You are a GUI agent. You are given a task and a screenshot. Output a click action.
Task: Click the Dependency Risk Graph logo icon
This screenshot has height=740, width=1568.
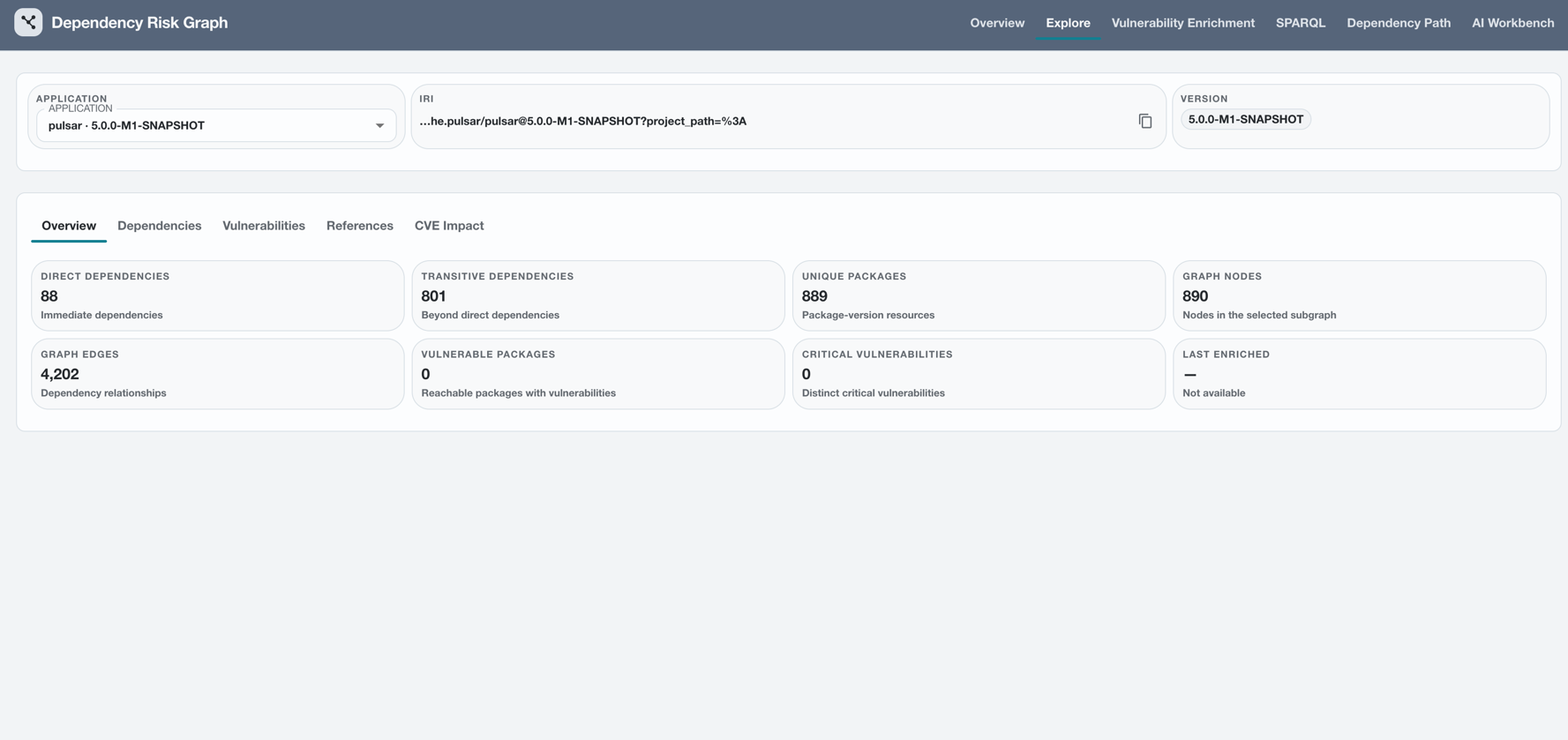click(28, 23)
